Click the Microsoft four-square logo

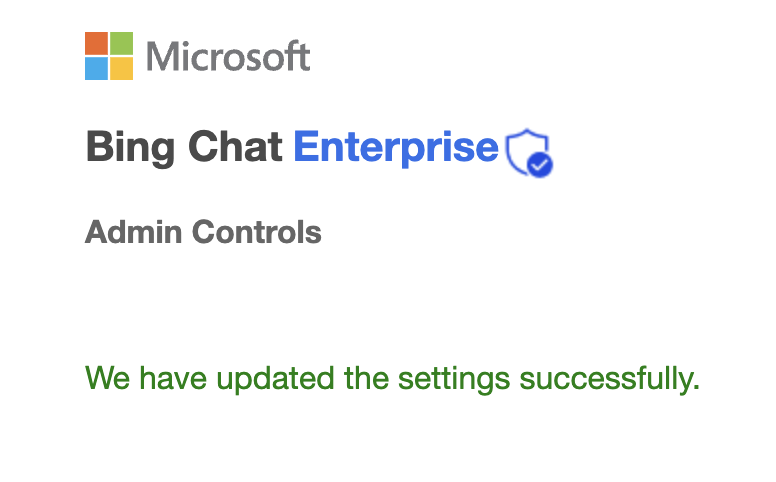coord(109,56)
